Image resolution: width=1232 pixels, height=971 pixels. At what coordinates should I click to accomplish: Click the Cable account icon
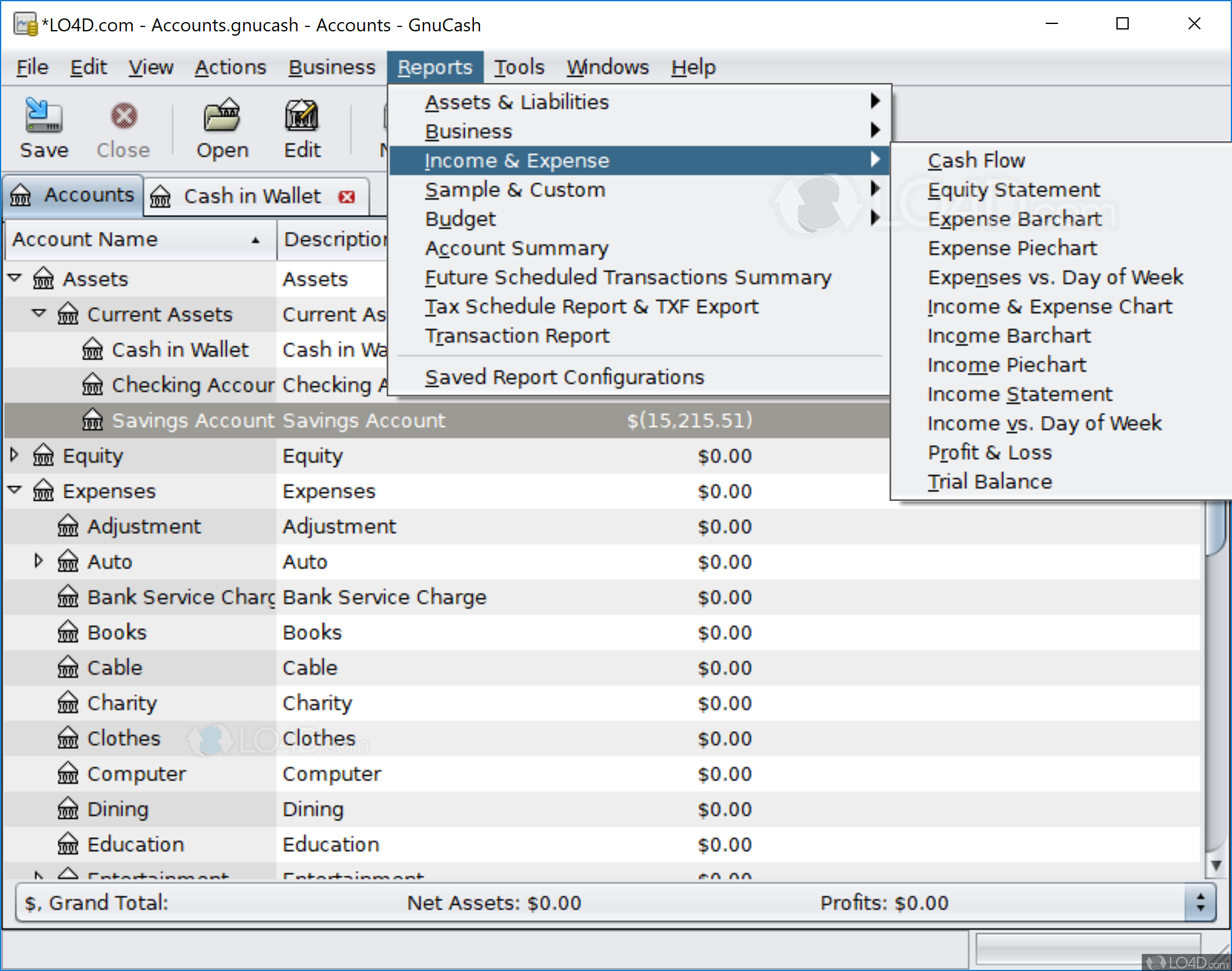(x=68, y=667)
